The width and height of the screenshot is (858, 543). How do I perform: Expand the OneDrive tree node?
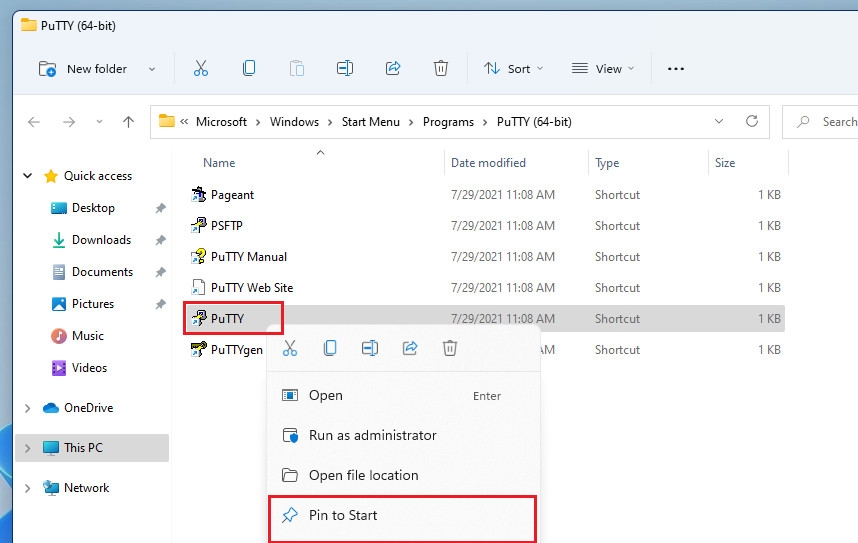click(x=27, y=408)
